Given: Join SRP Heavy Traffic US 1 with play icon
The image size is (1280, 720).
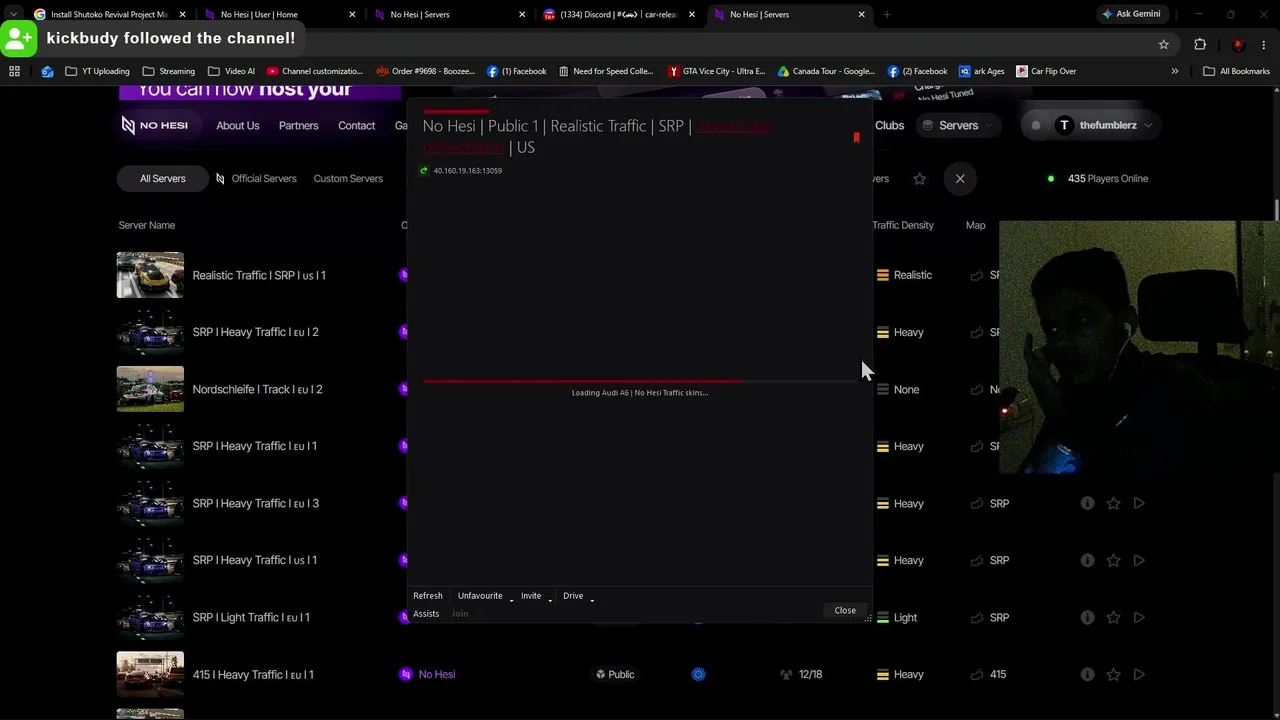Looking at the screenshot, I should [x=1139, y=560].
